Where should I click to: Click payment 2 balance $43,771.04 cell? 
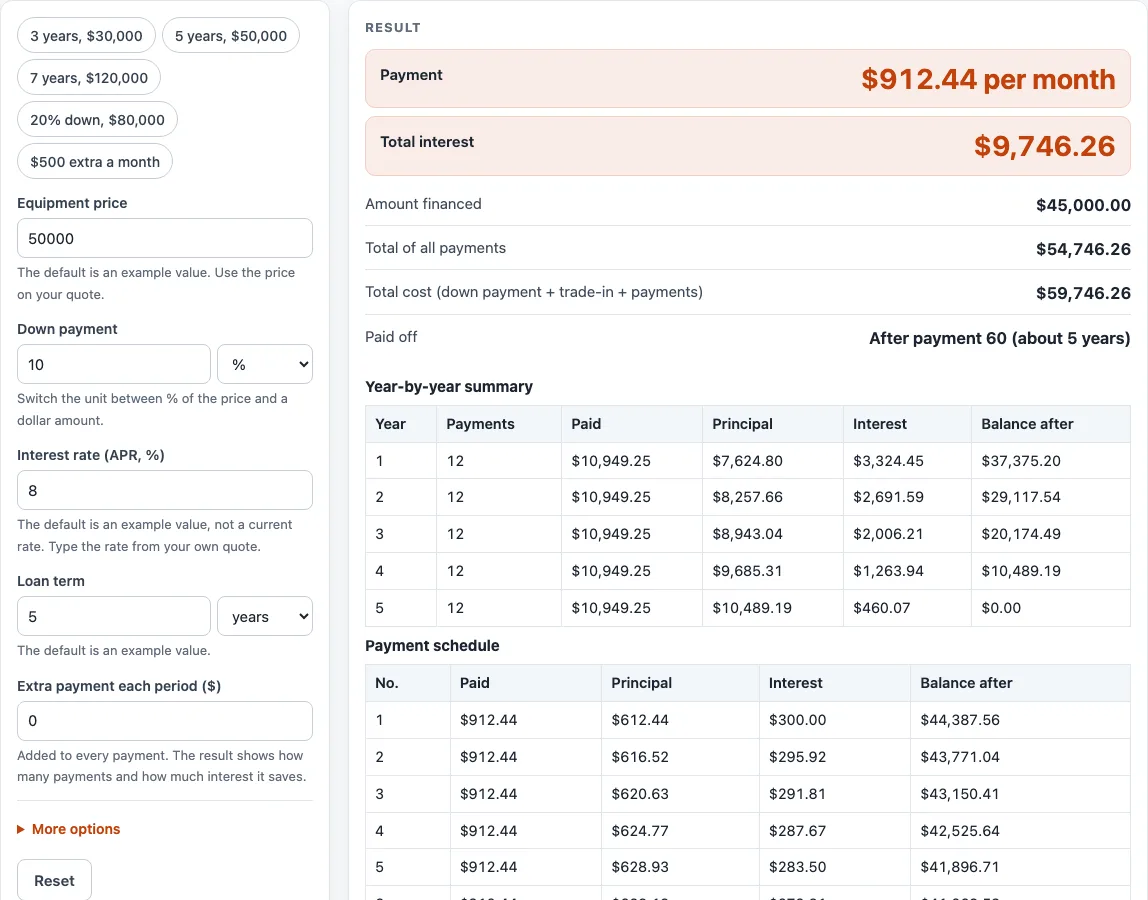tap(1021, 756)
